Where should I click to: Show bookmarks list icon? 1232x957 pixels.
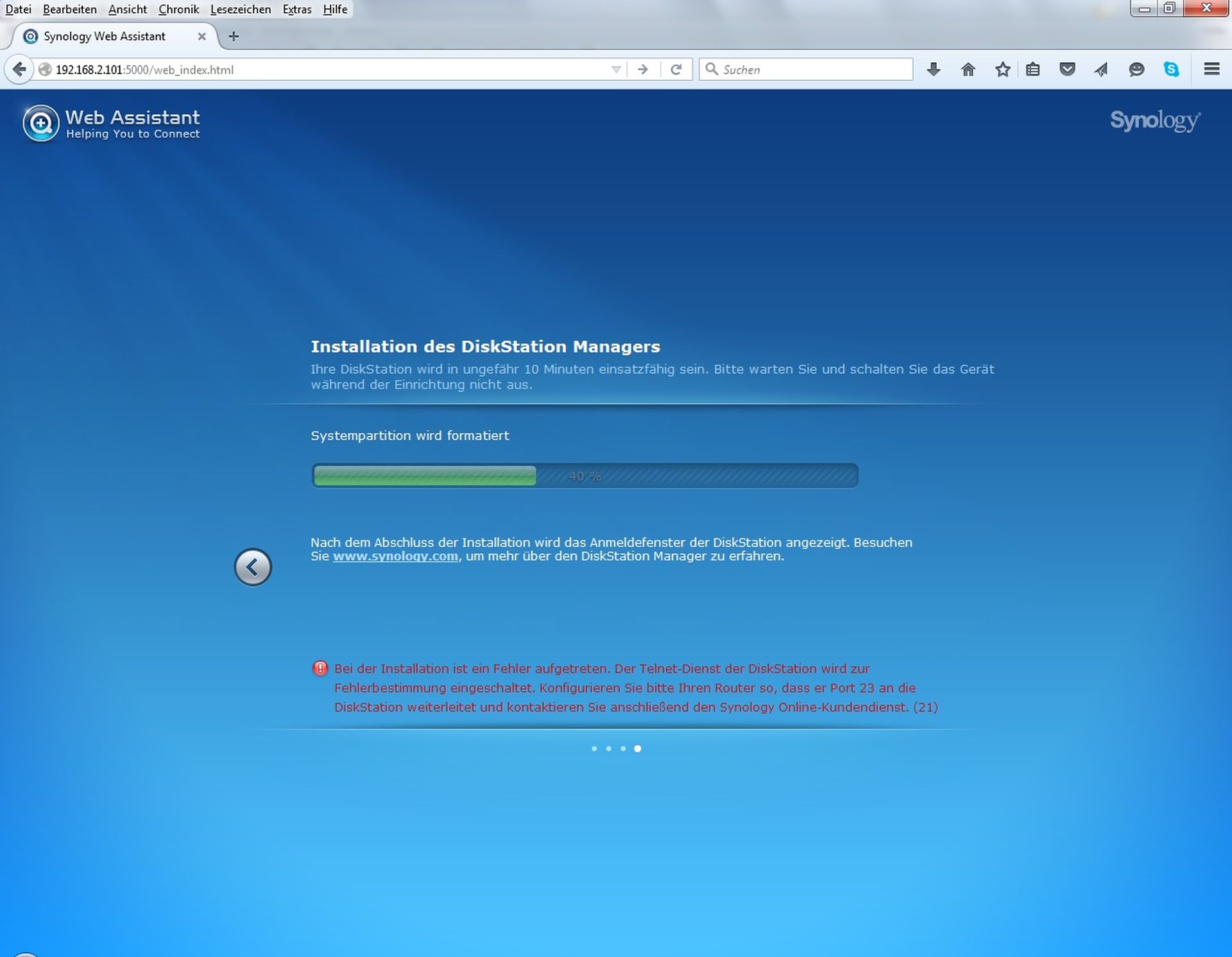point(1032,69)
